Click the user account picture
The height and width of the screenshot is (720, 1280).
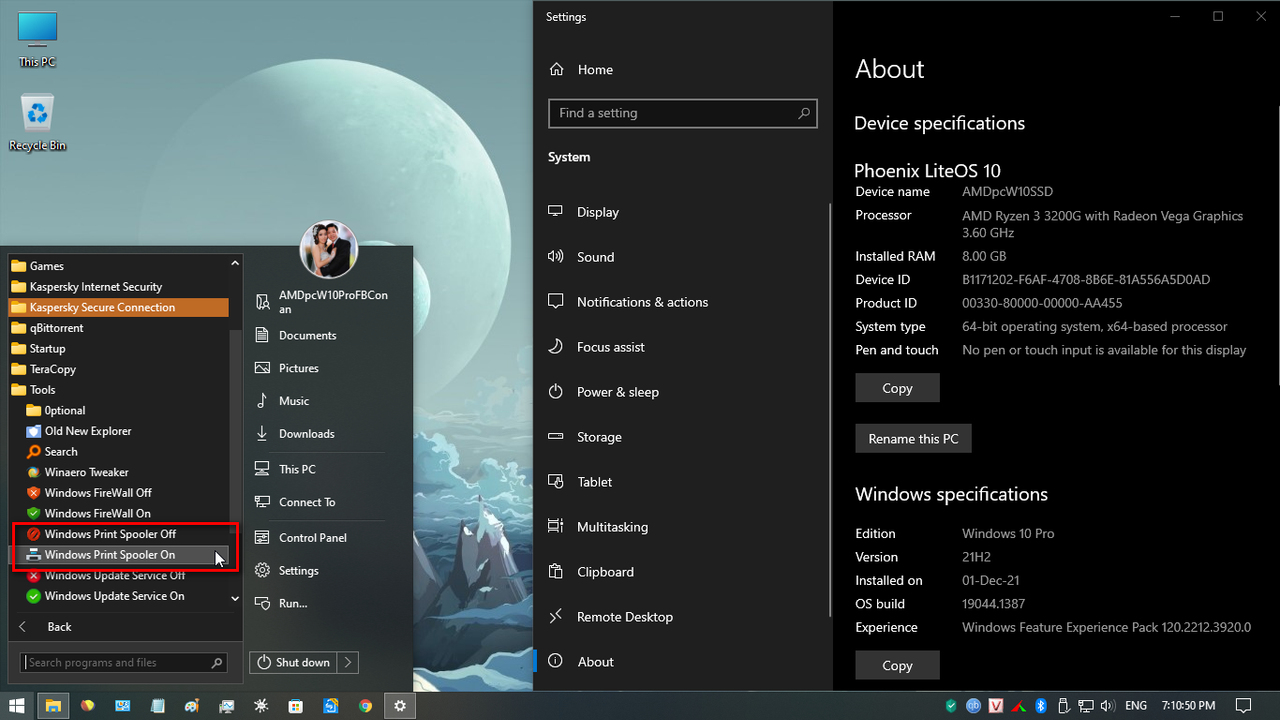(328, 250)
